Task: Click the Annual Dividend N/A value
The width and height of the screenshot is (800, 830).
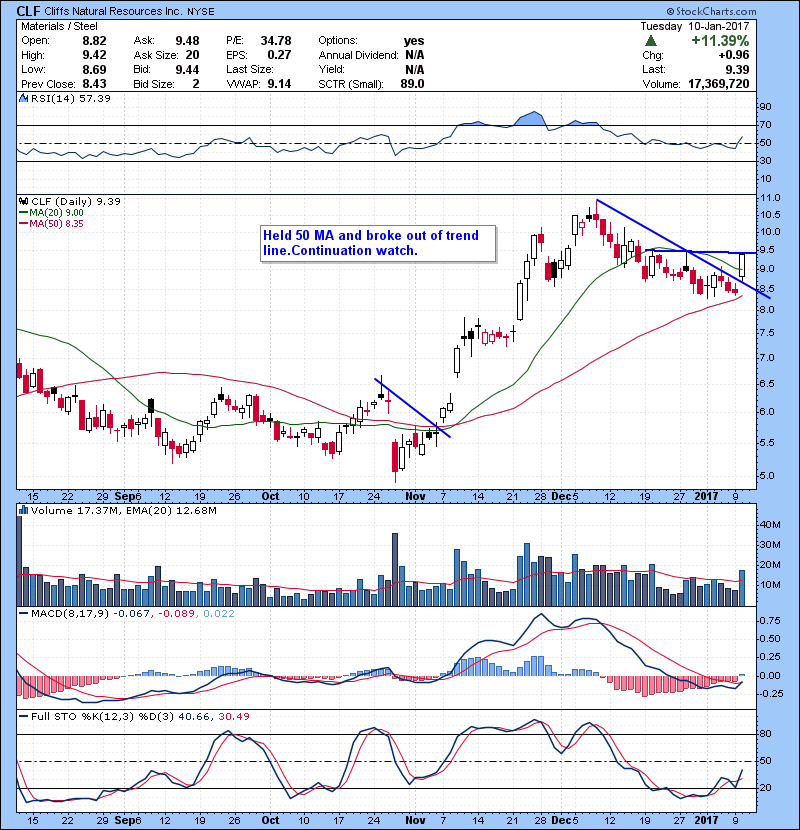Action: click(415, 55)
